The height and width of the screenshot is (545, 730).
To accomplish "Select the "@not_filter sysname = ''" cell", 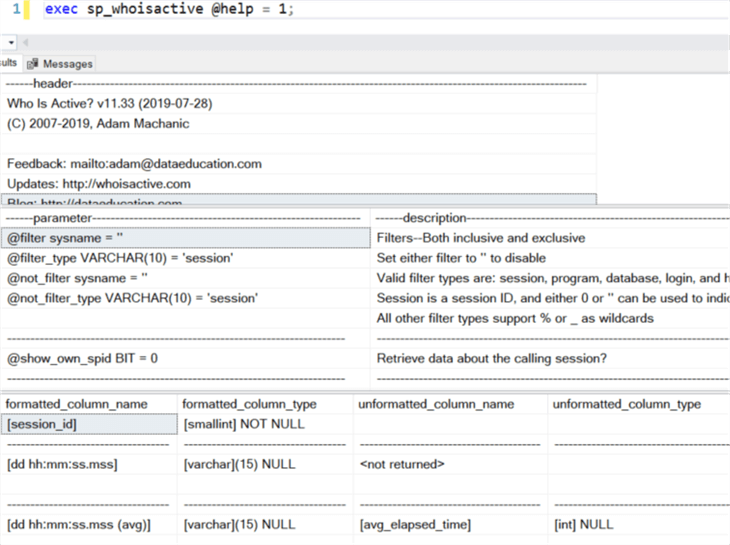I will (186, 278).
